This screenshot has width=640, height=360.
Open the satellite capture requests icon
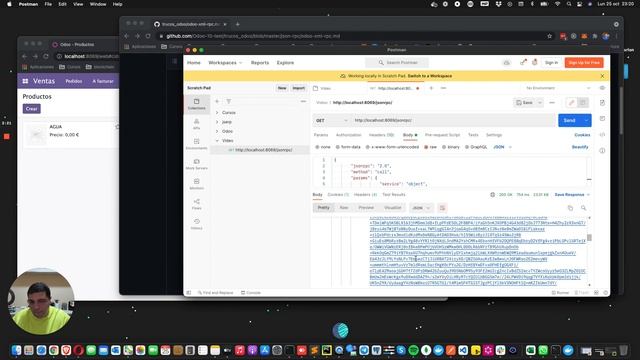point(523,62)
